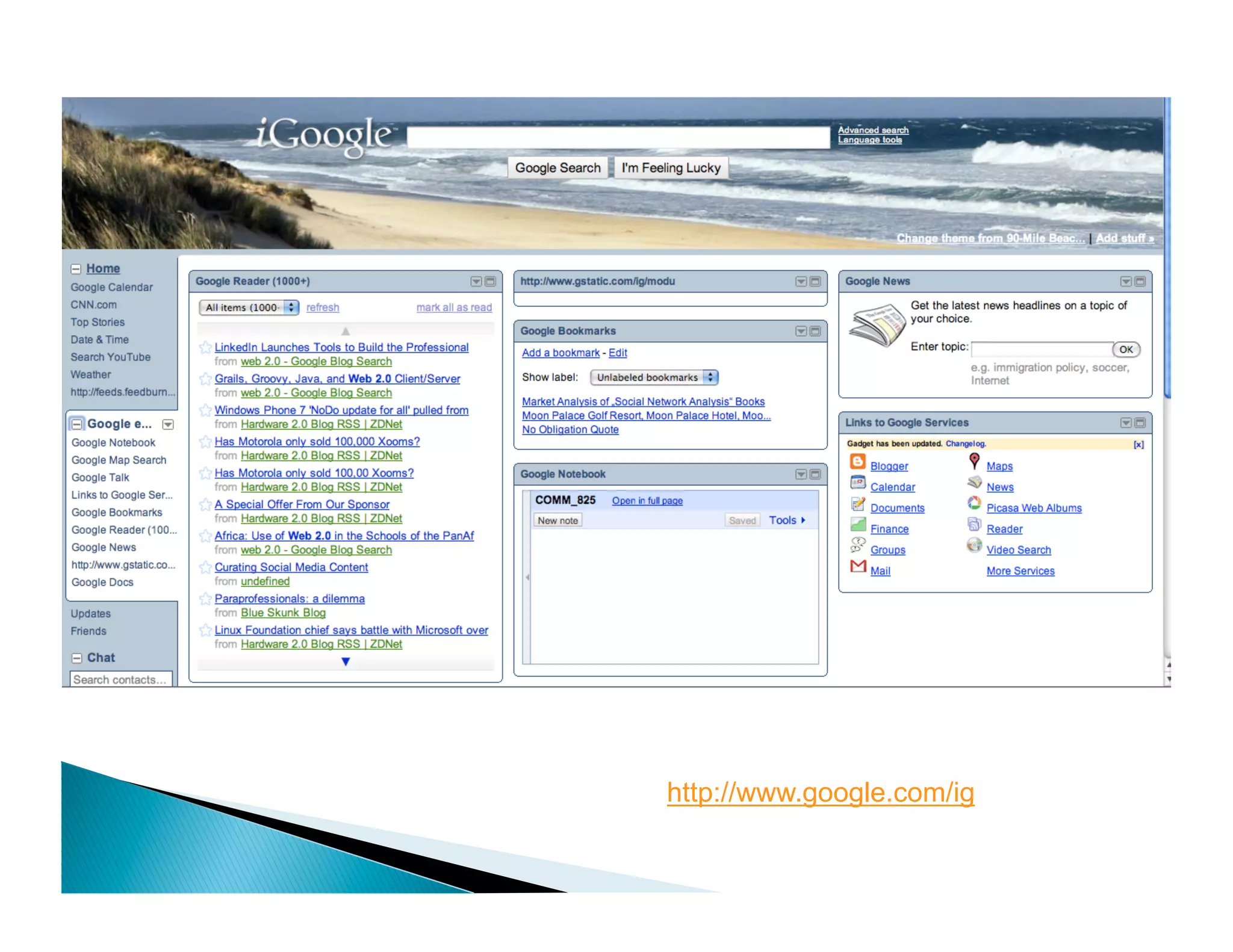This screenshot has height=952, width=1233.
Task: Click the Calendar icon in services list
Action: click(x=857, y=483)
